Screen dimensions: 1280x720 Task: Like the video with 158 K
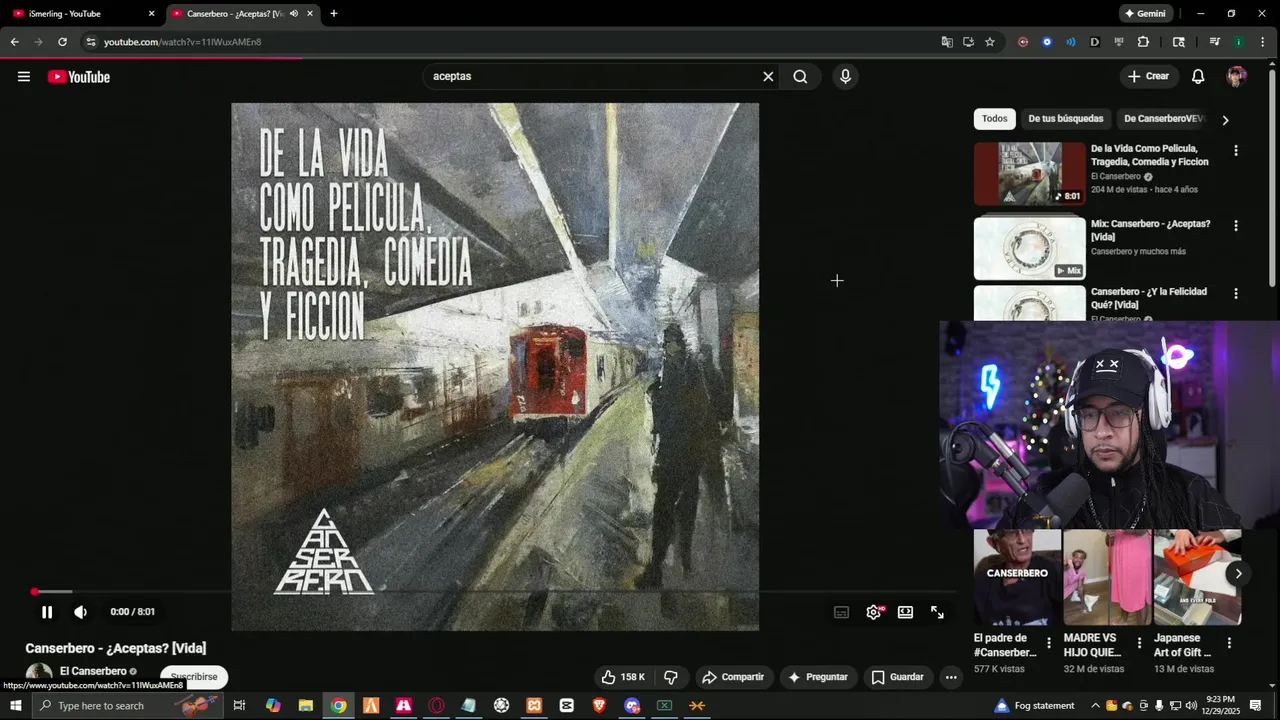click(623, 677)
